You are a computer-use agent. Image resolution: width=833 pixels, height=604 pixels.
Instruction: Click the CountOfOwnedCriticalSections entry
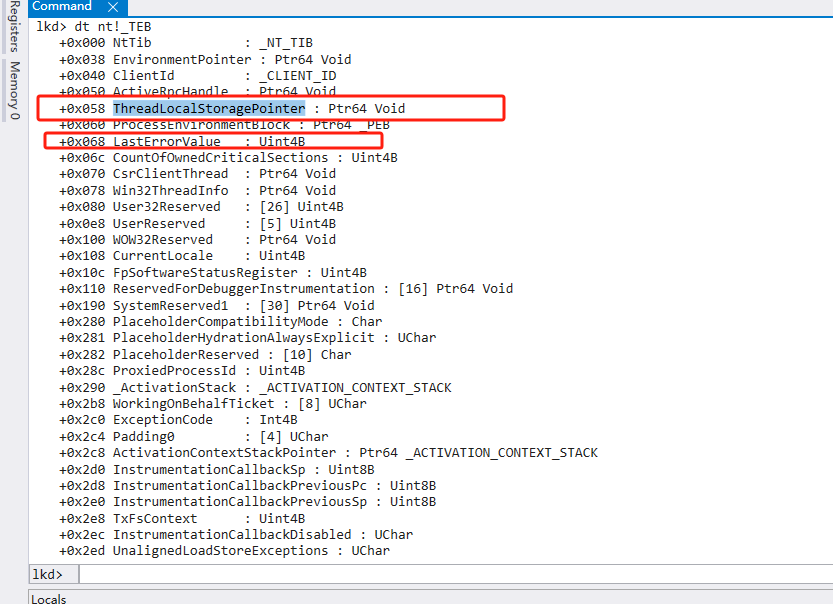[220, 158]
